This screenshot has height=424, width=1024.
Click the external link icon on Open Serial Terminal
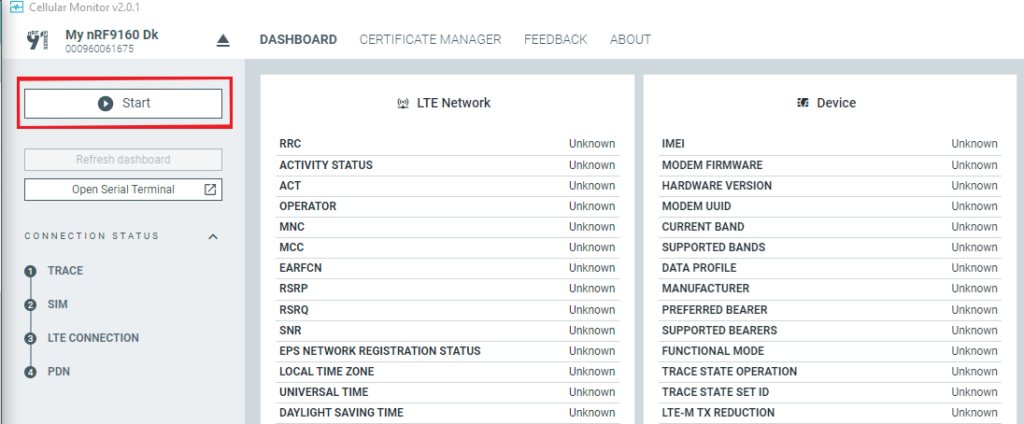coord(210,189)
